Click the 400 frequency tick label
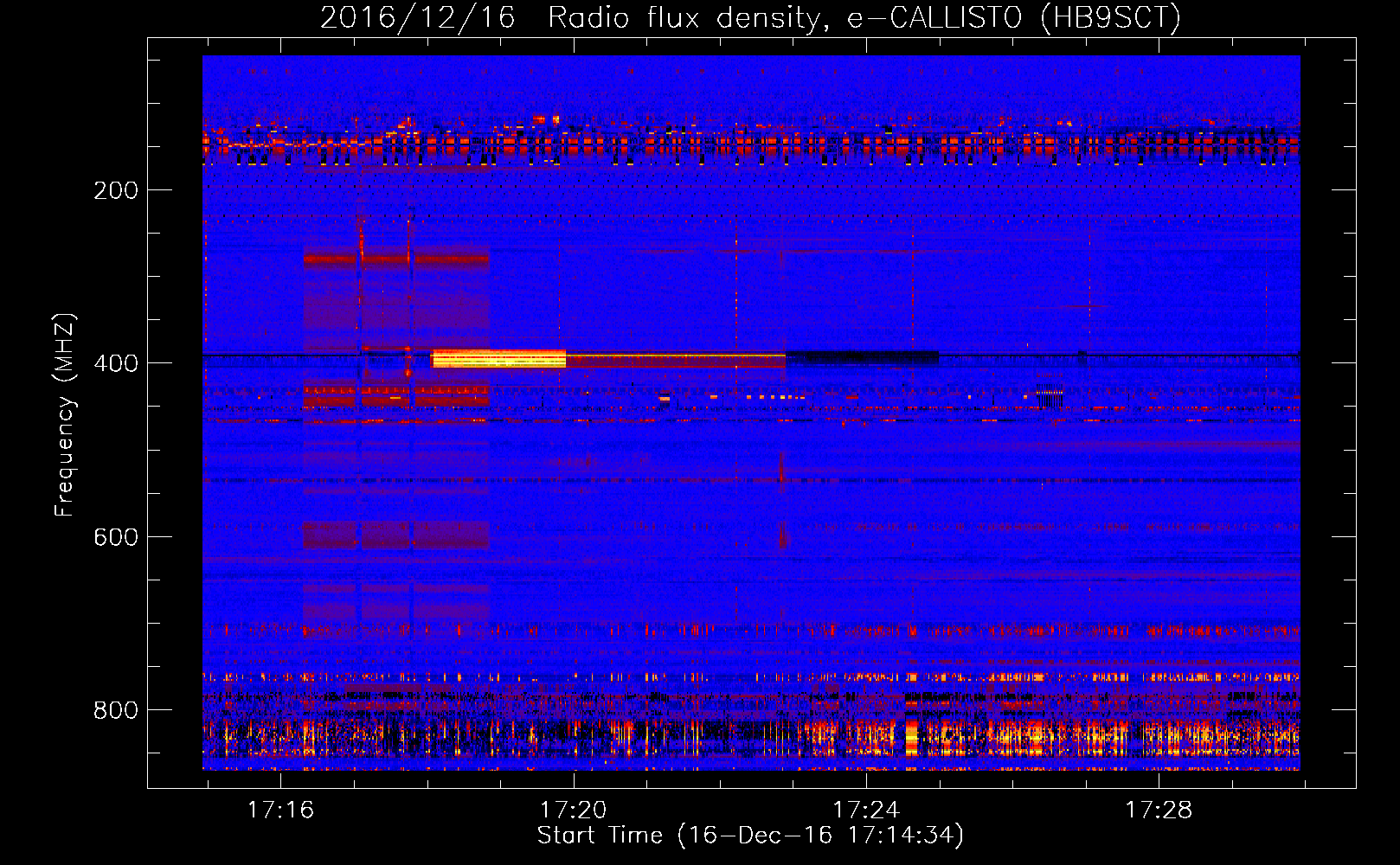The height and width of the screenshot is (865, 1400). click(115, 363)
